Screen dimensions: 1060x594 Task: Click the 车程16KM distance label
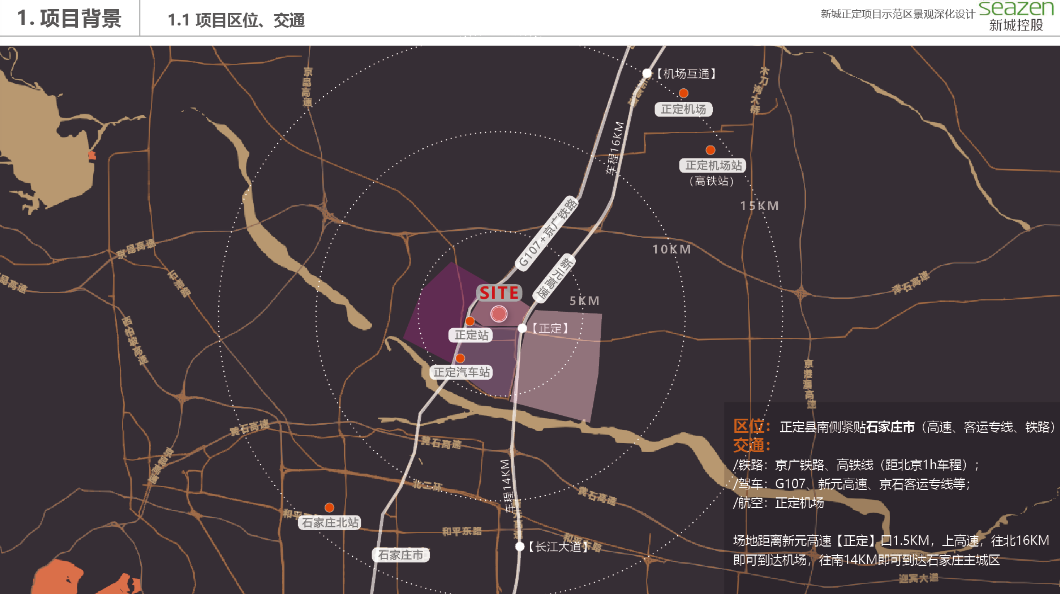tap(615, 149)
